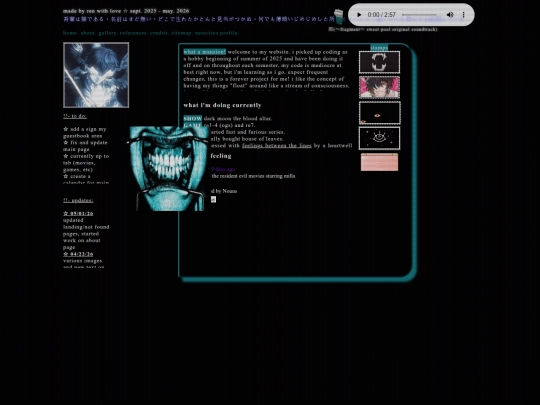Click the 'stamps' label
This screenshot has height=405, width=540.
click(379, 48)
